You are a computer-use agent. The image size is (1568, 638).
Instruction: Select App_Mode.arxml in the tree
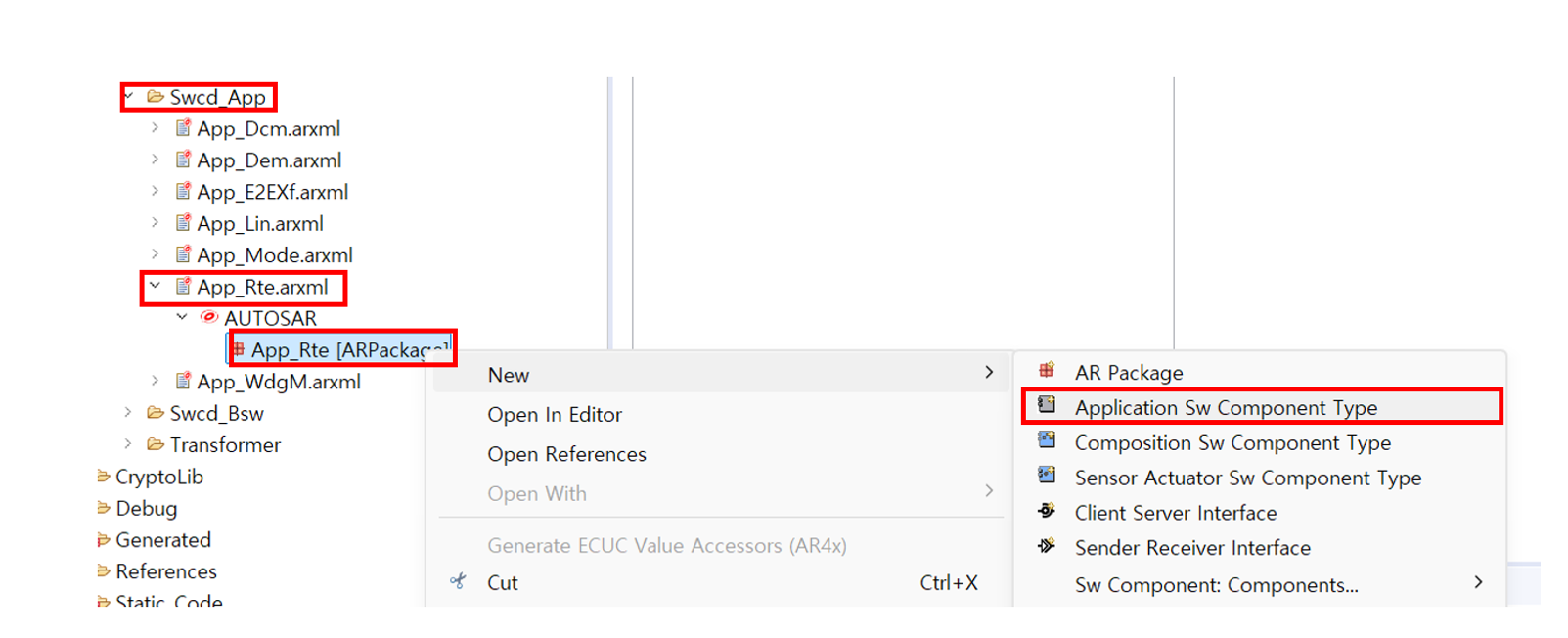[x=274, y=255]
